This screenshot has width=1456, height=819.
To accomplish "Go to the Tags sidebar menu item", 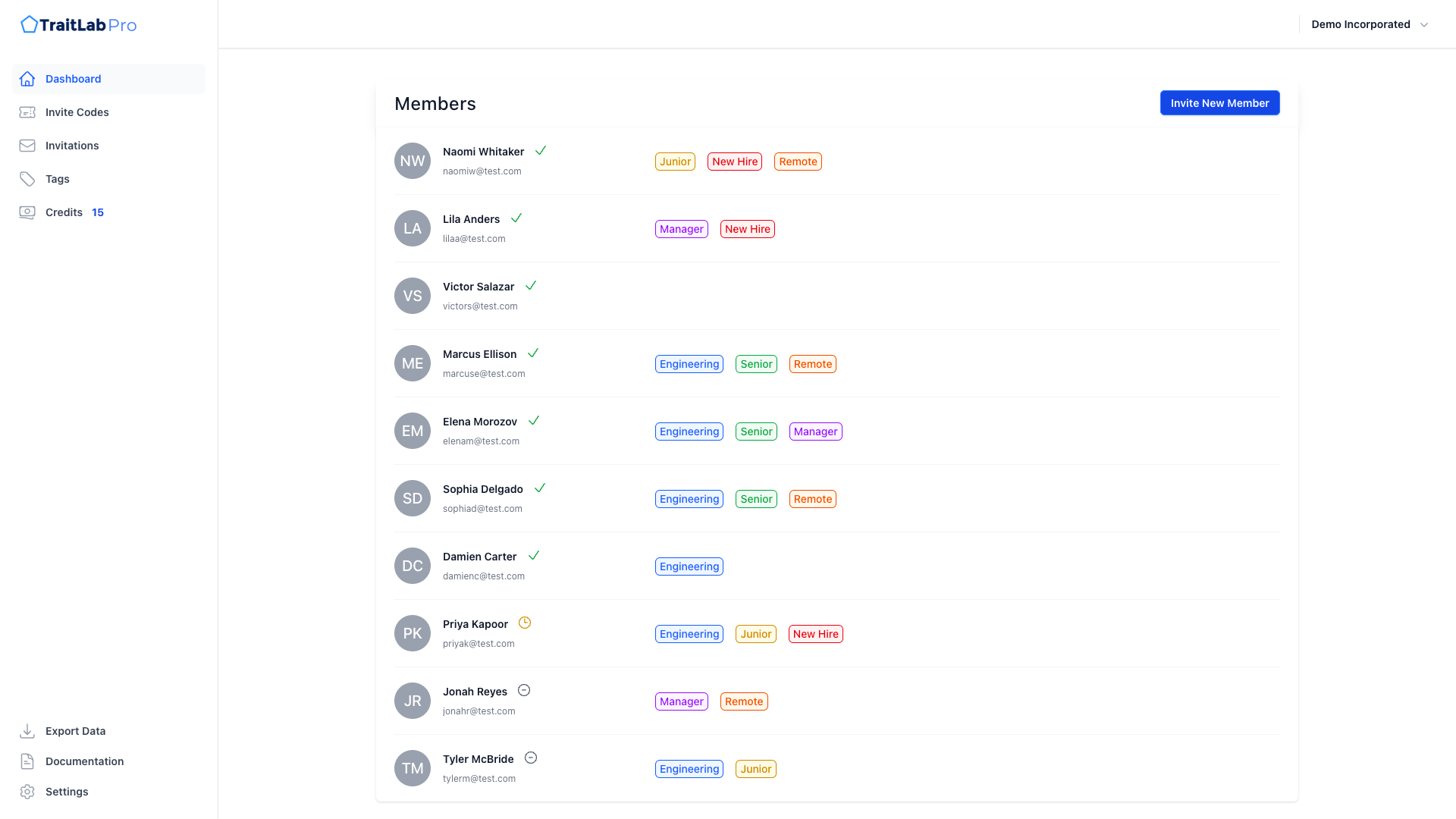I will click(x=58, y=179).
